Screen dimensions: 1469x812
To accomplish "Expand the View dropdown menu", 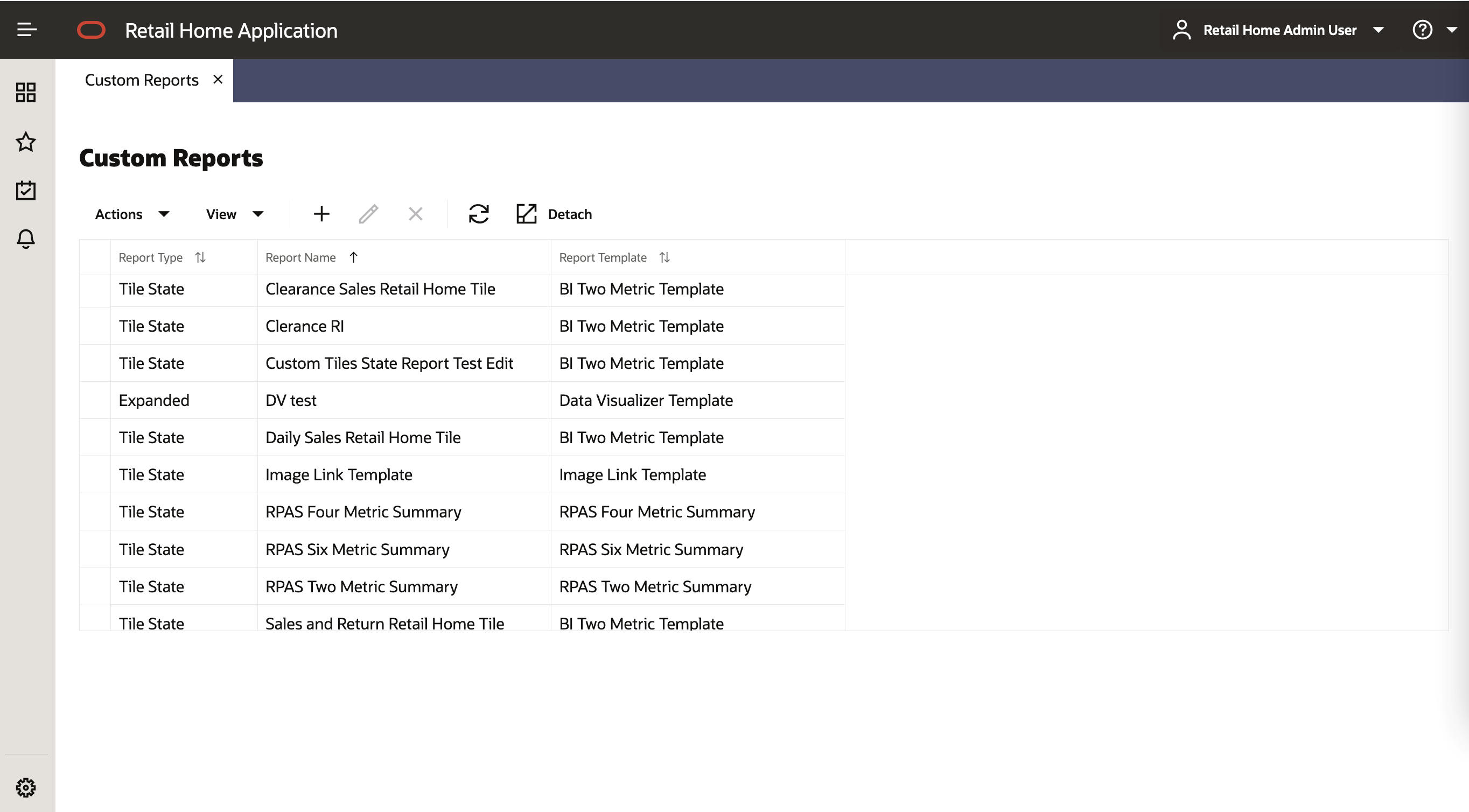I will tap(234, 214).
